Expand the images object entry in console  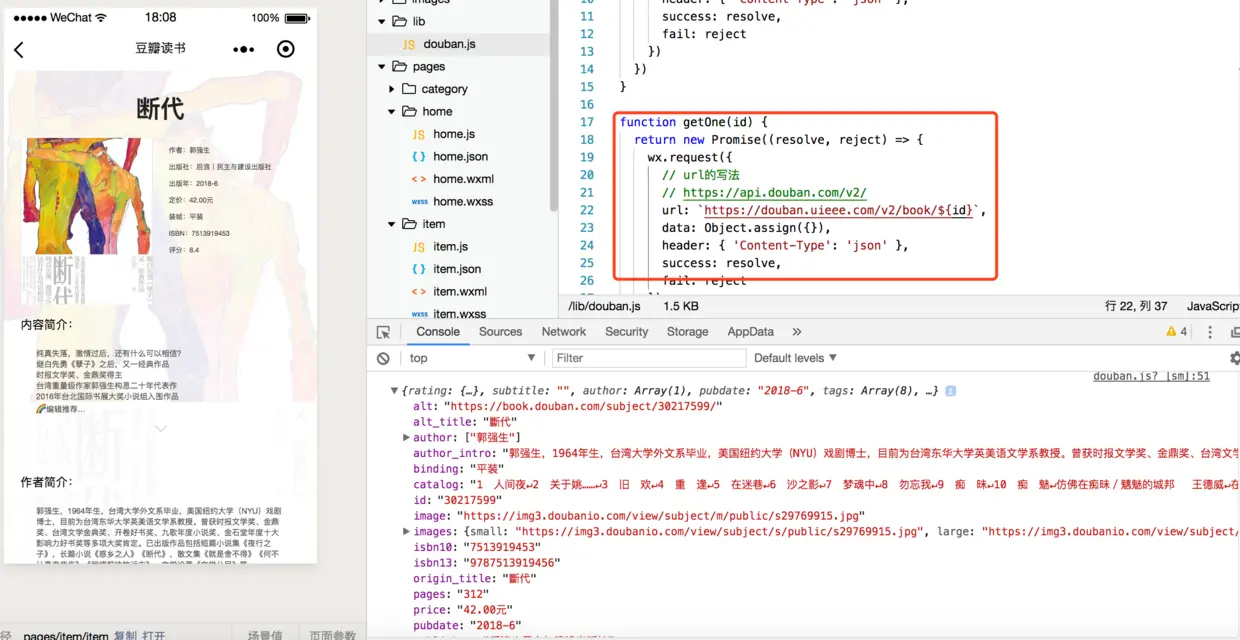point(406,532)
